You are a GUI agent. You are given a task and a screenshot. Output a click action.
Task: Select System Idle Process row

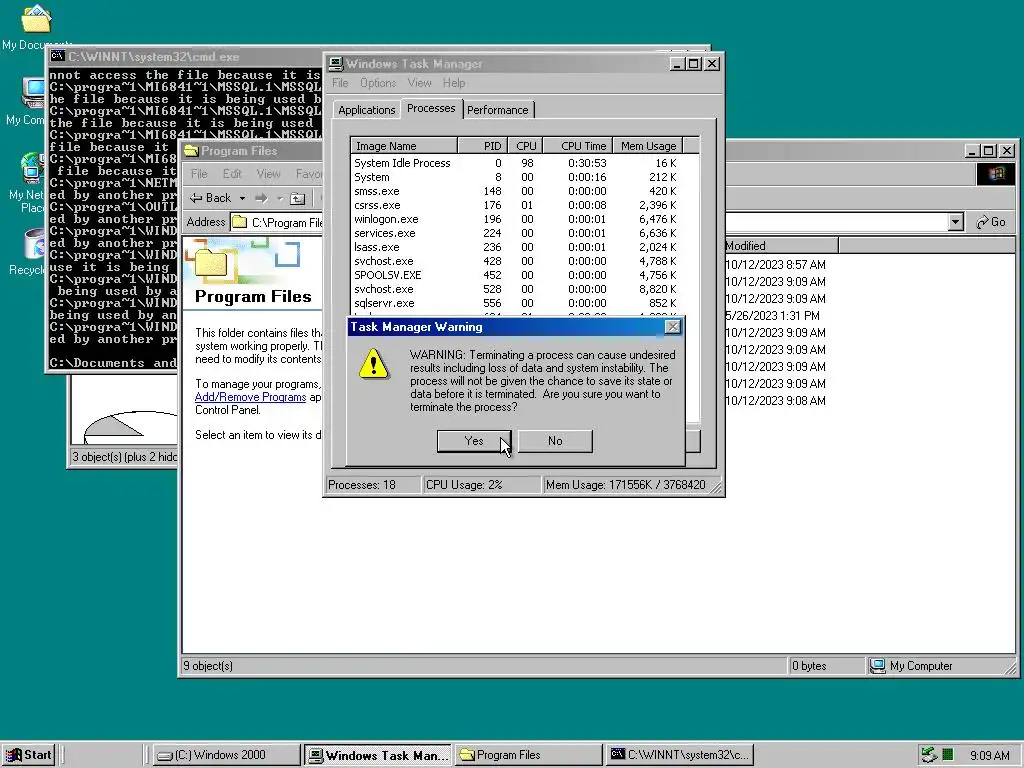click(x=516, y=163)
